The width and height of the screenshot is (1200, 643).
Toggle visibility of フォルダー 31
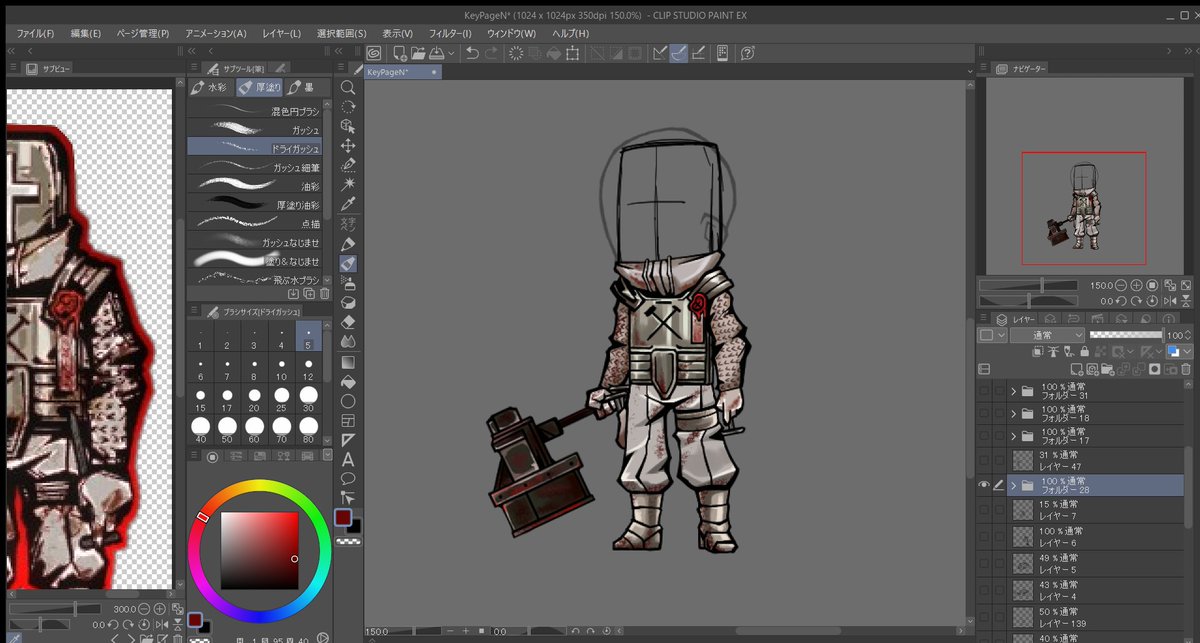coord(985,391)
